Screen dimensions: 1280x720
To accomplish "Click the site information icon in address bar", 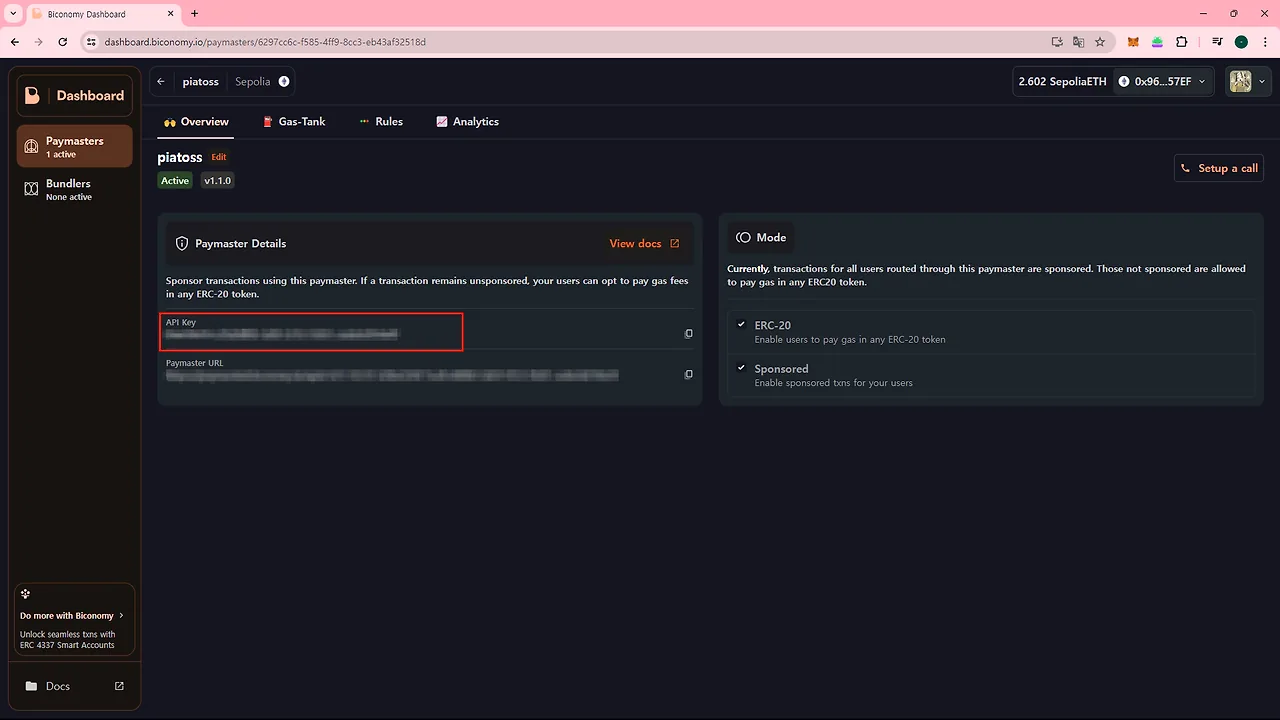I will (x=91, y=42).
